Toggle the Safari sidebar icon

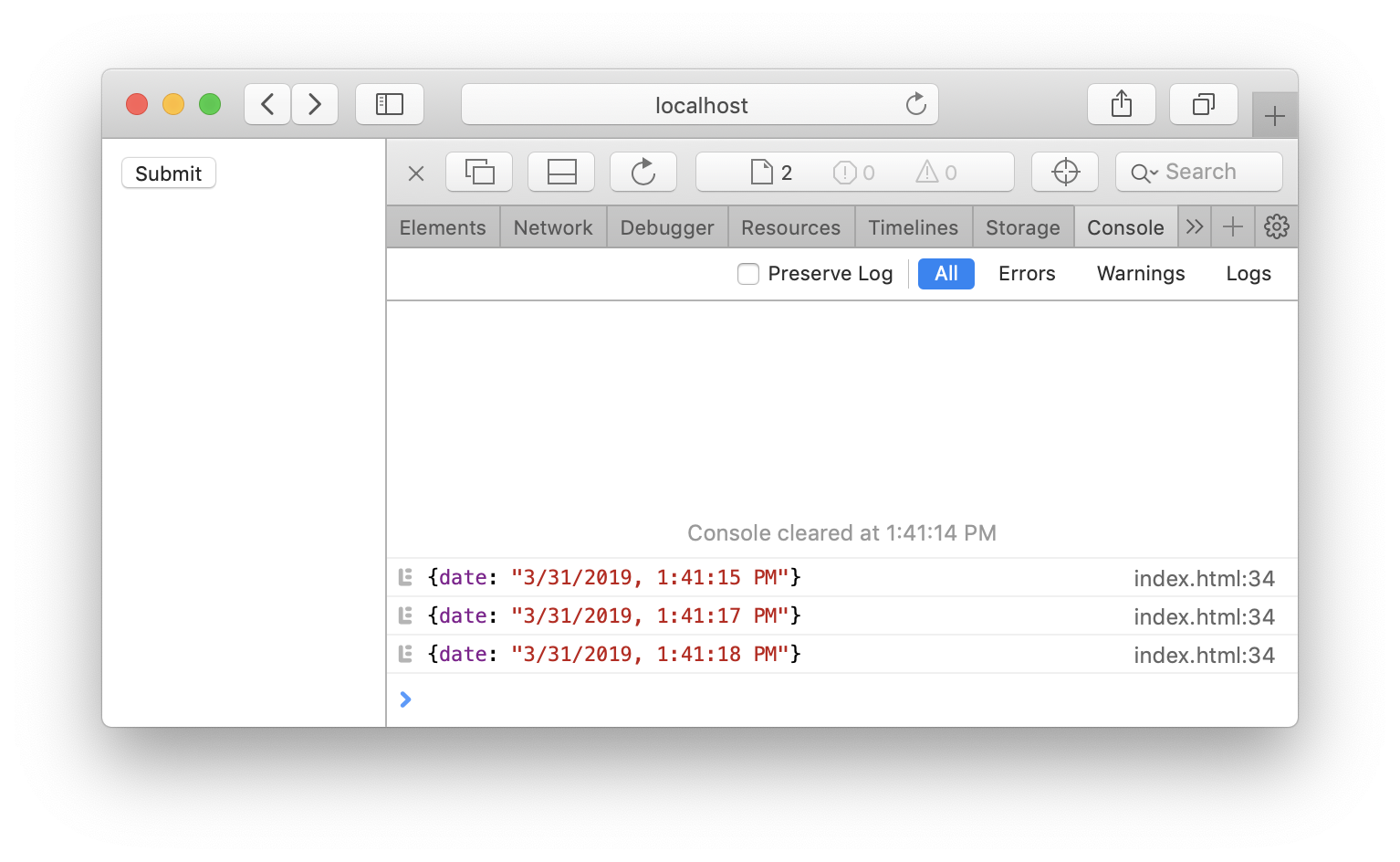[390, 104]
